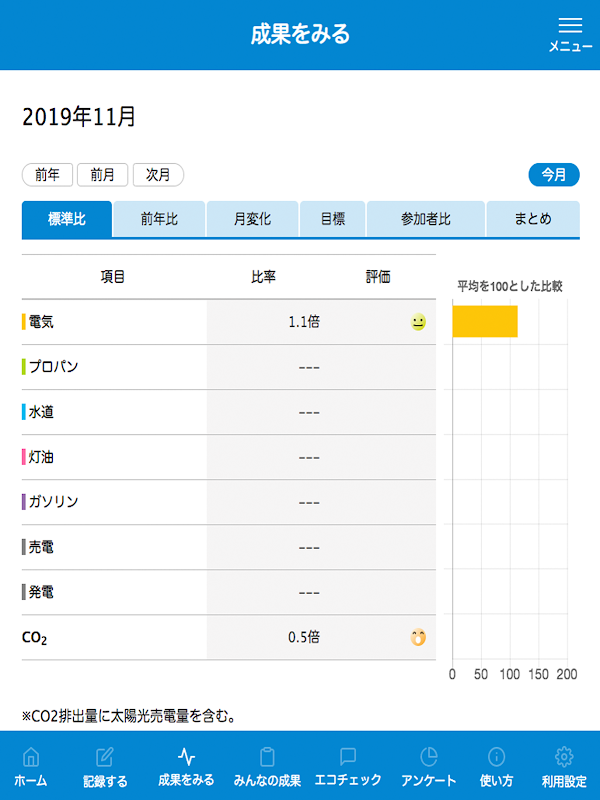The image size is (600, 800).
Task: Click the smiley face rating for electricity
Action: point(418,322)
